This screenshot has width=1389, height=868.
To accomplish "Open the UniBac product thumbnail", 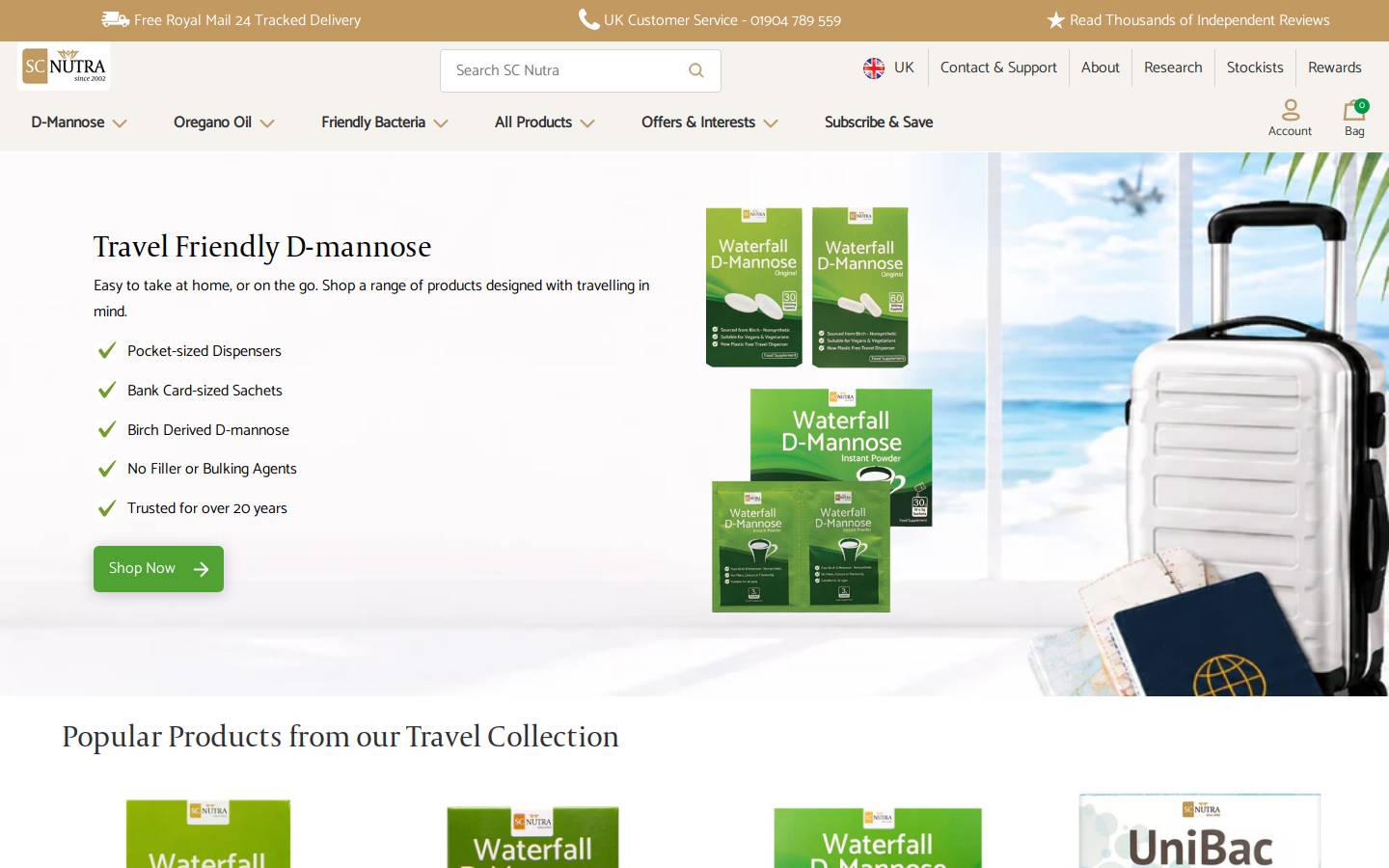I will [x=1200, y=830].
